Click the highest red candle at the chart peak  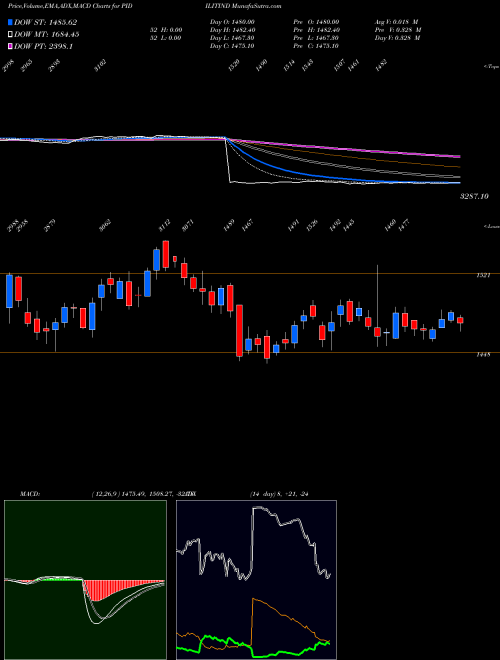click(166, 254)
